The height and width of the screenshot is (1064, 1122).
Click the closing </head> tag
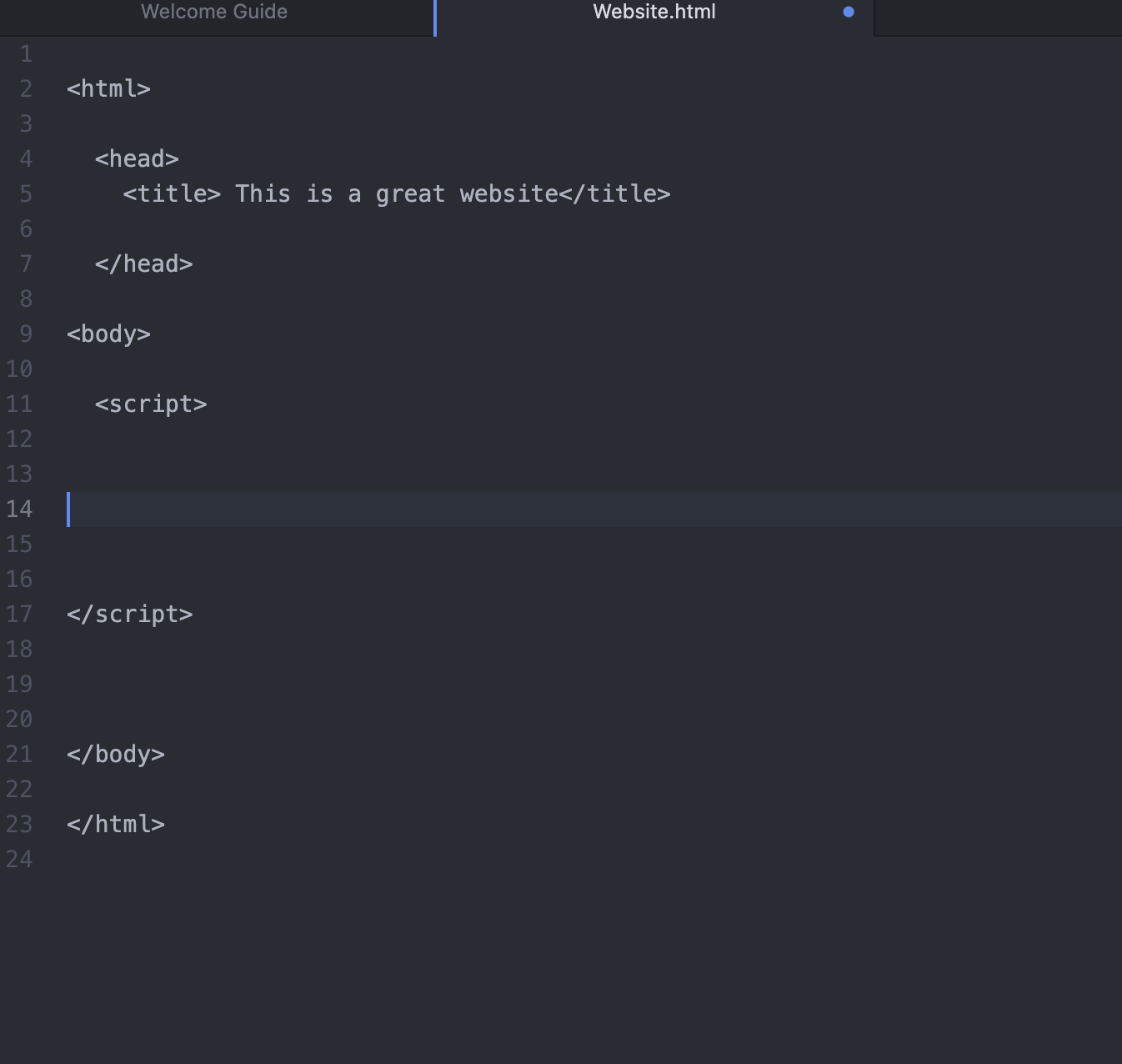[x=143, y=264]
